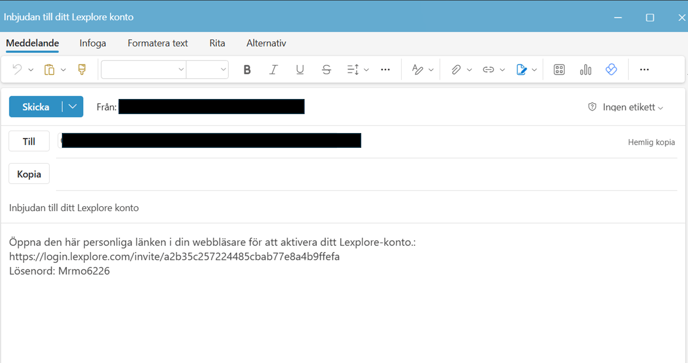Click the Skicka send button
The width and height of the screenshot is (688, 363).
36,107
